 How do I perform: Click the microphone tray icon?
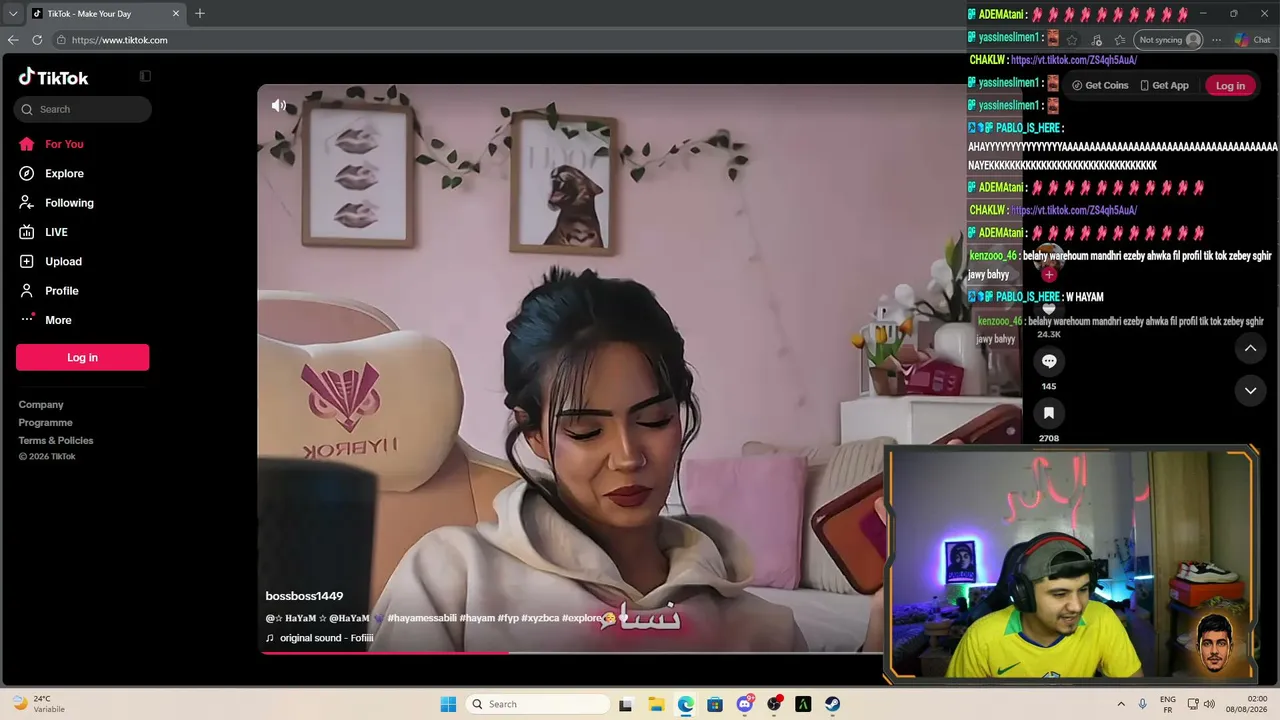[1143, 704]
